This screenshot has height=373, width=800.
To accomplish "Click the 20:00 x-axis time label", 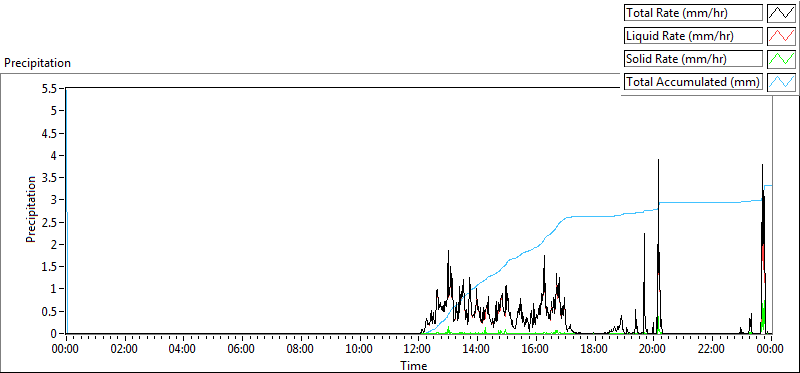I will point(653,349).
